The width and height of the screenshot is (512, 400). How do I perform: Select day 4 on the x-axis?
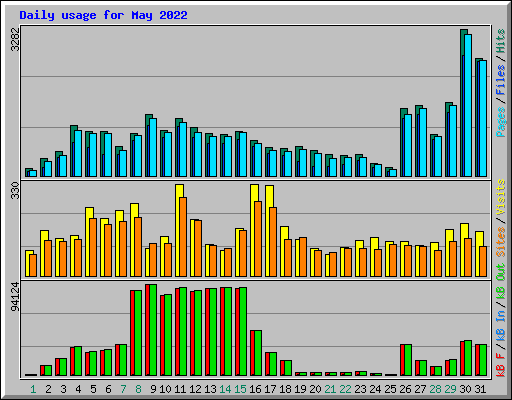tap(78, 389)
